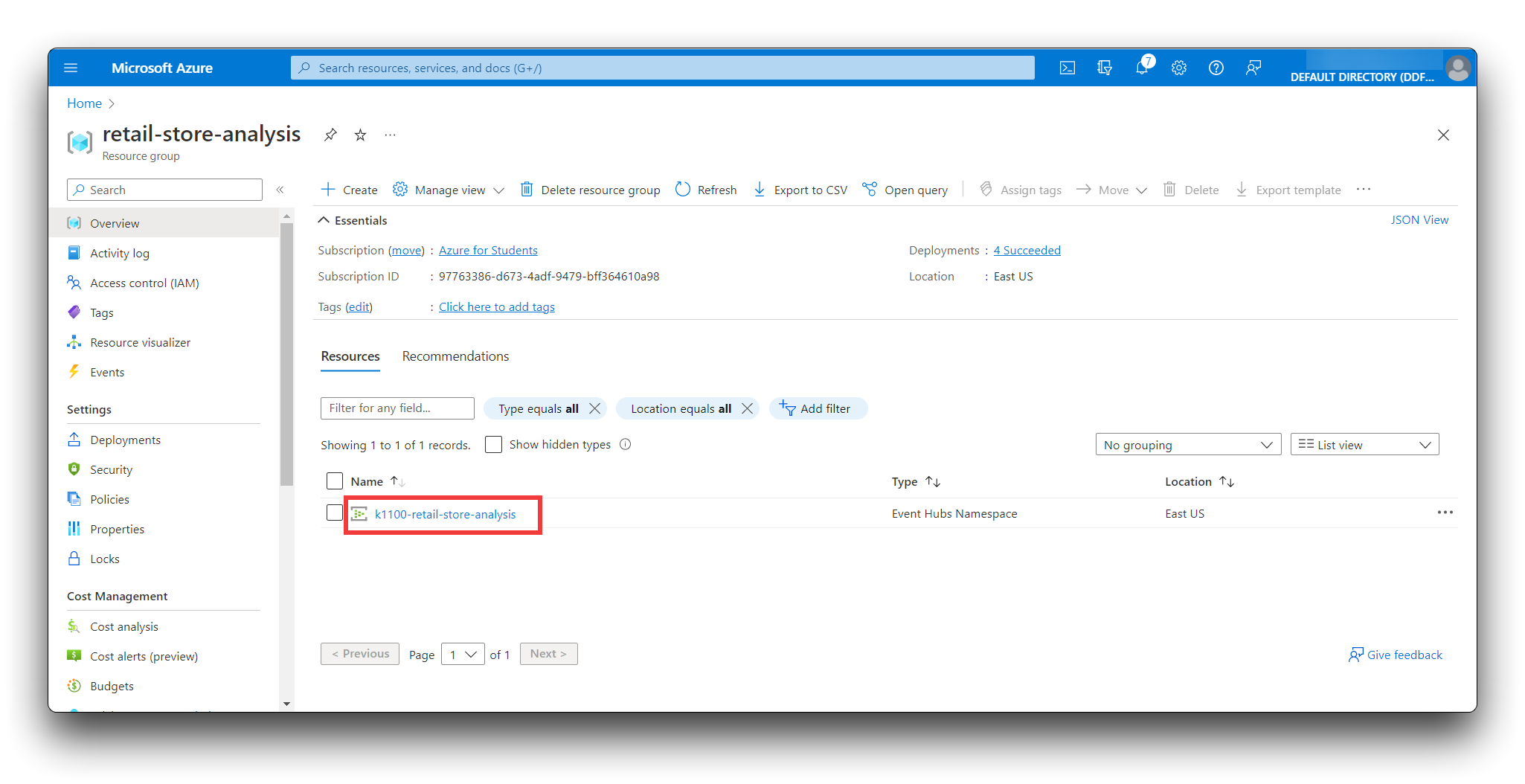This screenshot has width=1525, height=784.
Task: Open the feedback icon in the top bar
Action: pyautogui.click(x=1253, y=68)
